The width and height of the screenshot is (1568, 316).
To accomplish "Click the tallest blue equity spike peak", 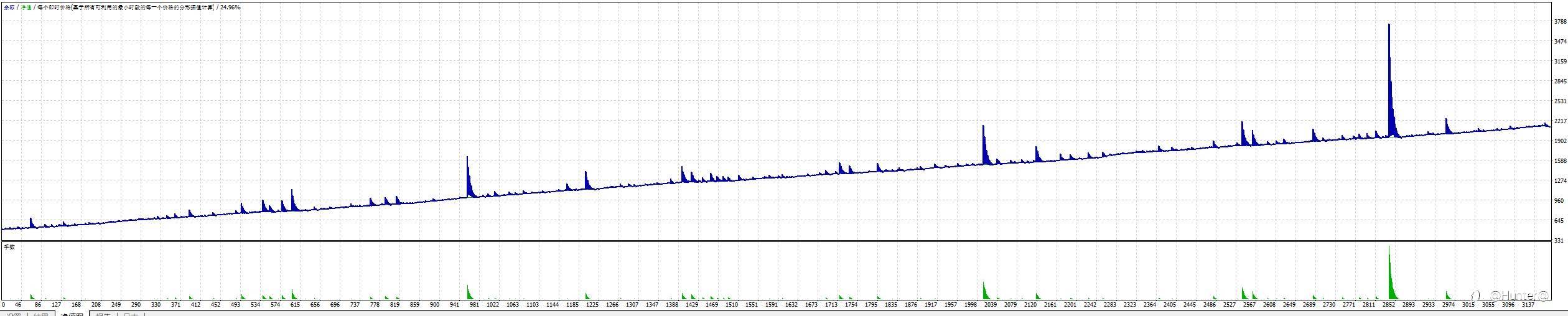I will click(1388, 26).
